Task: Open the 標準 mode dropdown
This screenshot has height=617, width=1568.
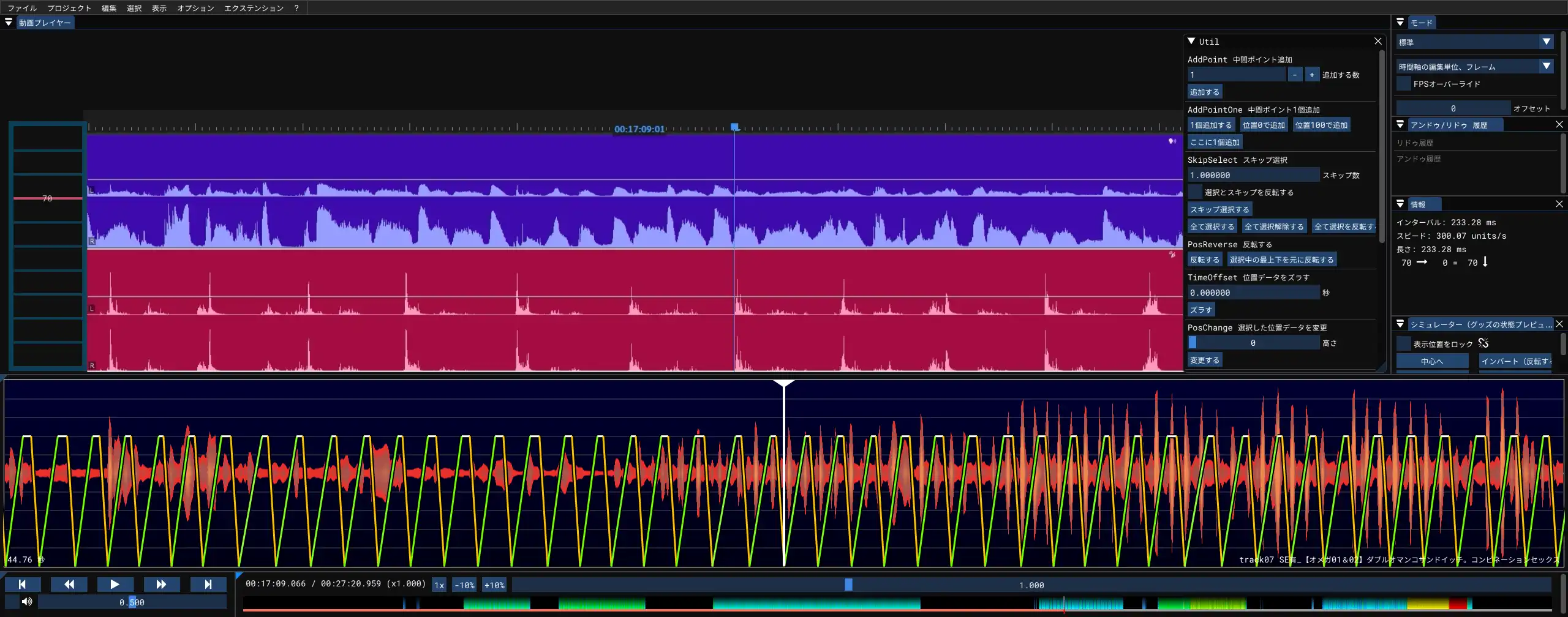Action: 1475,42
